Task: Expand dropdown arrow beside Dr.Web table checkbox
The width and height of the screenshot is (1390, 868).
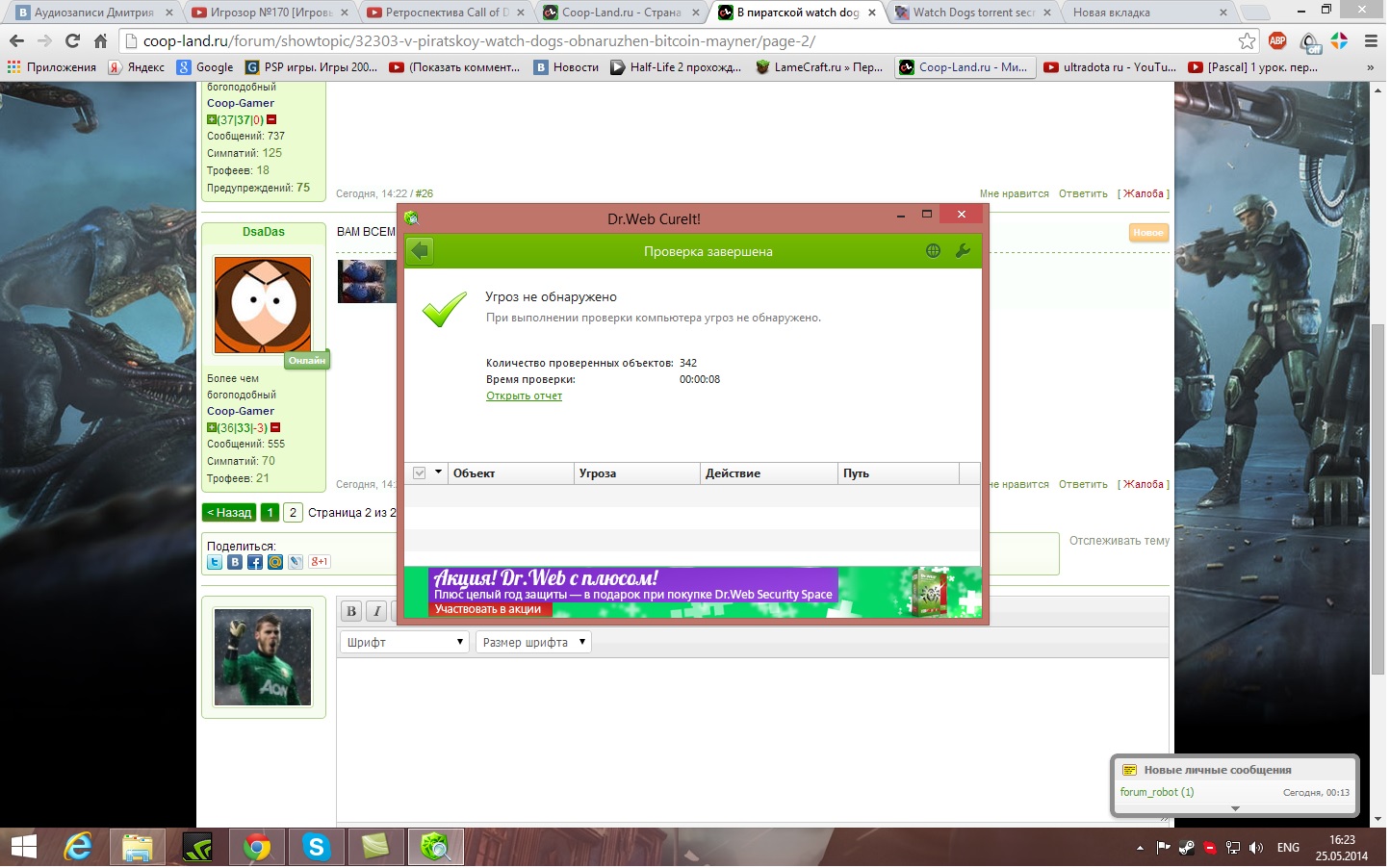Action: 439,472
